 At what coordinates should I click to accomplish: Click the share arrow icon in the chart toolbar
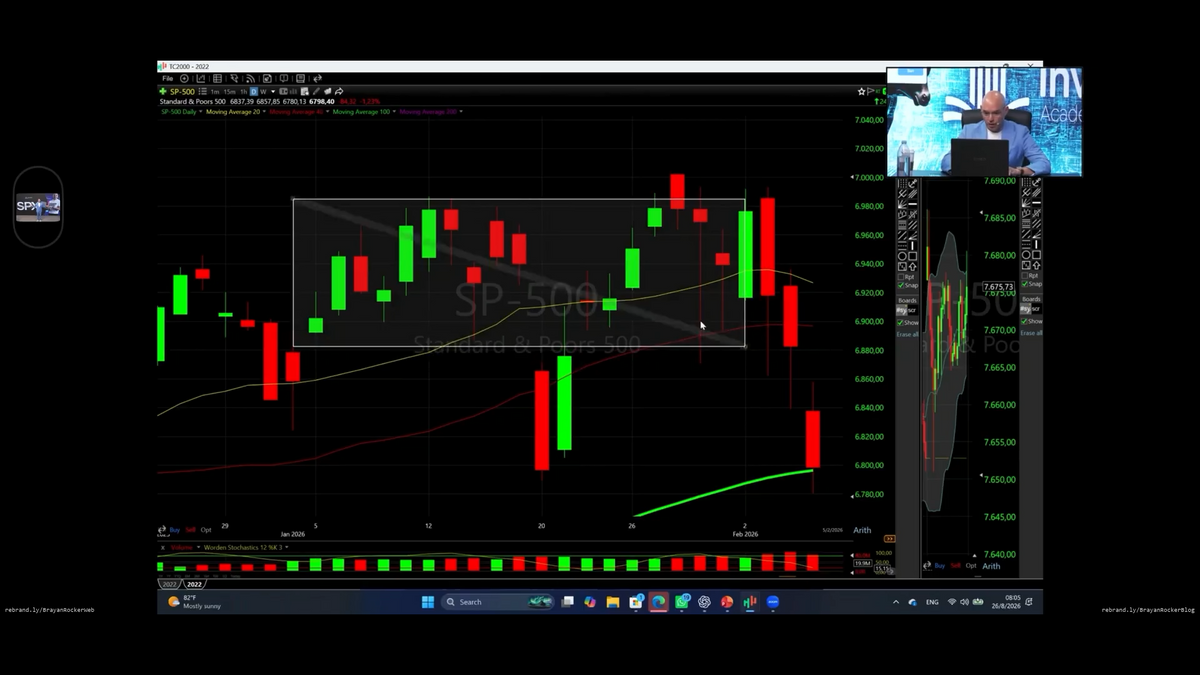coord(339,91)
